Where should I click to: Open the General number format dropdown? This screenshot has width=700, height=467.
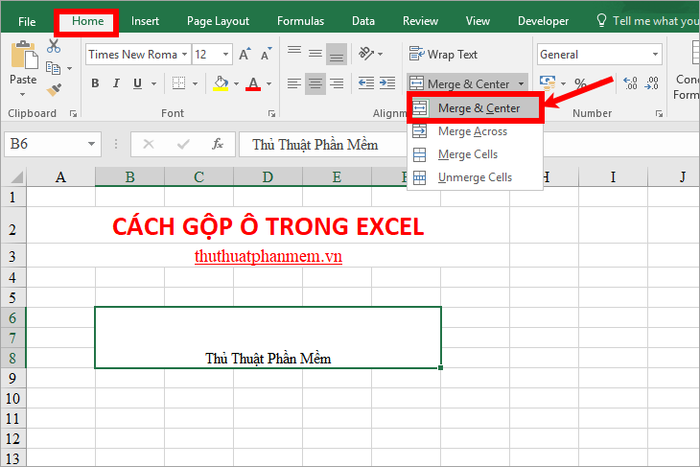655,54
